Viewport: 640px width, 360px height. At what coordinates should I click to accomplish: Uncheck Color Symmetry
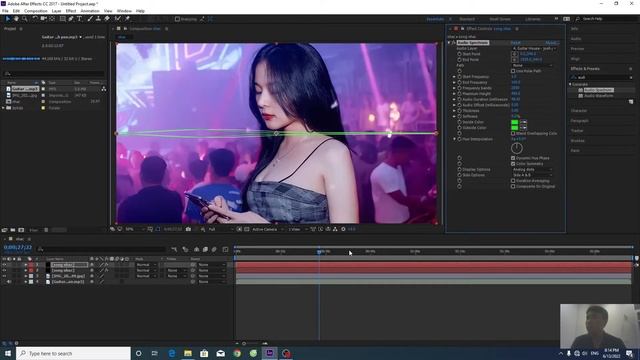tap(513, 164)
